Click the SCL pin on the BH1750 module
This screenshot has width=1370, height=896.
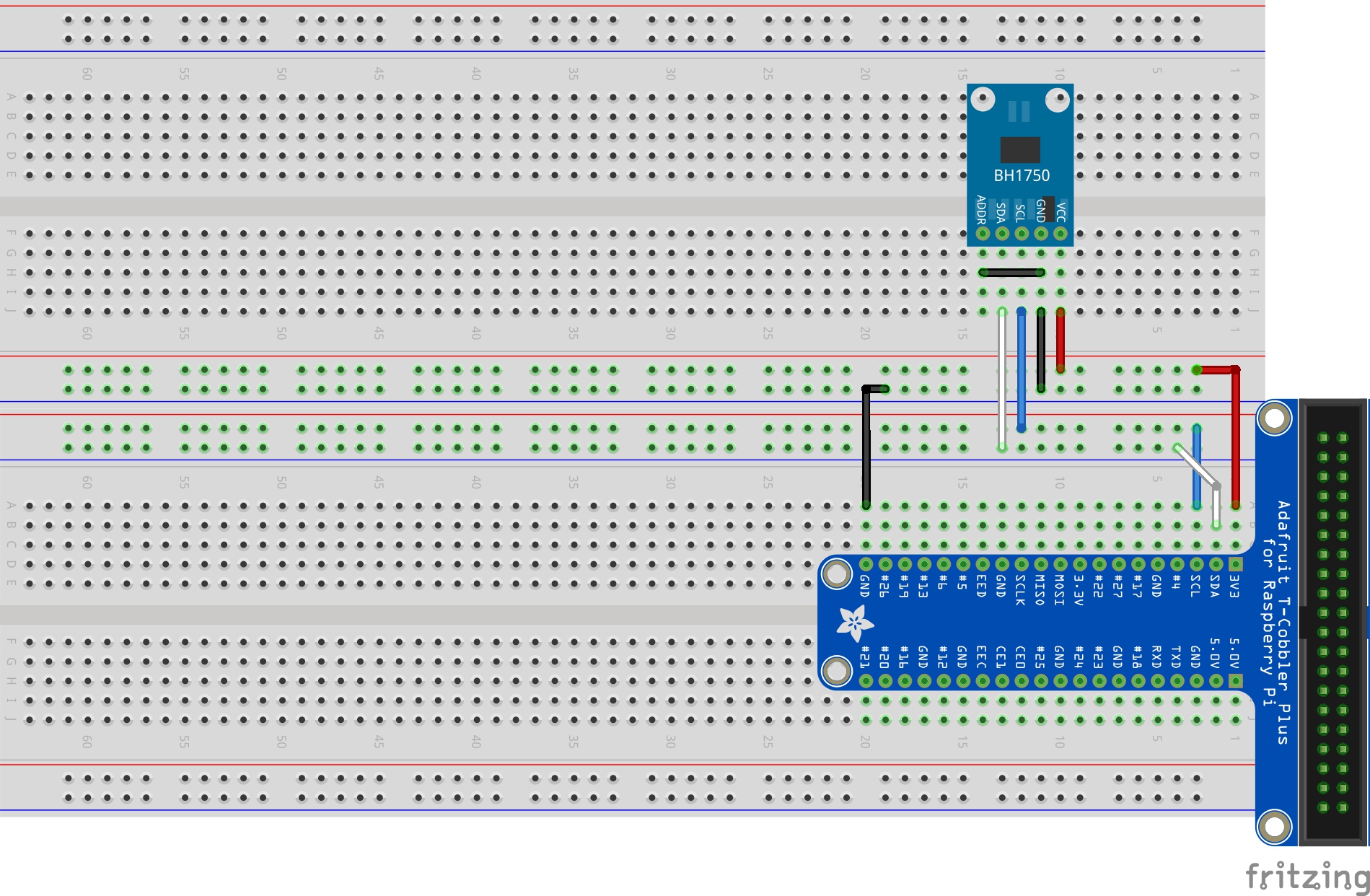coord(1021,233)
